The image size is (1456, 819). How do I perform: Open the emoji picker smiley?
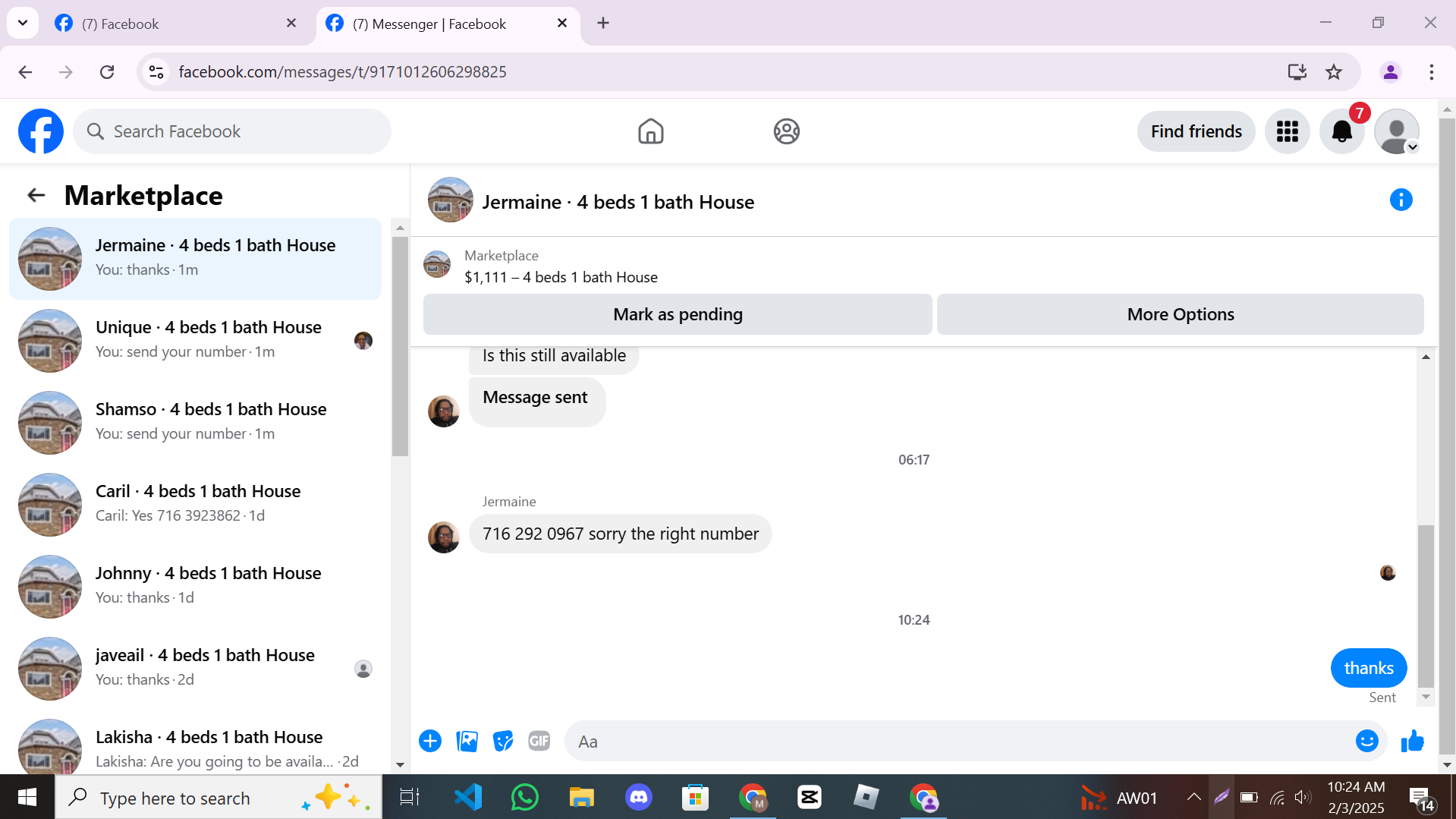click(x=1366, y=741)
